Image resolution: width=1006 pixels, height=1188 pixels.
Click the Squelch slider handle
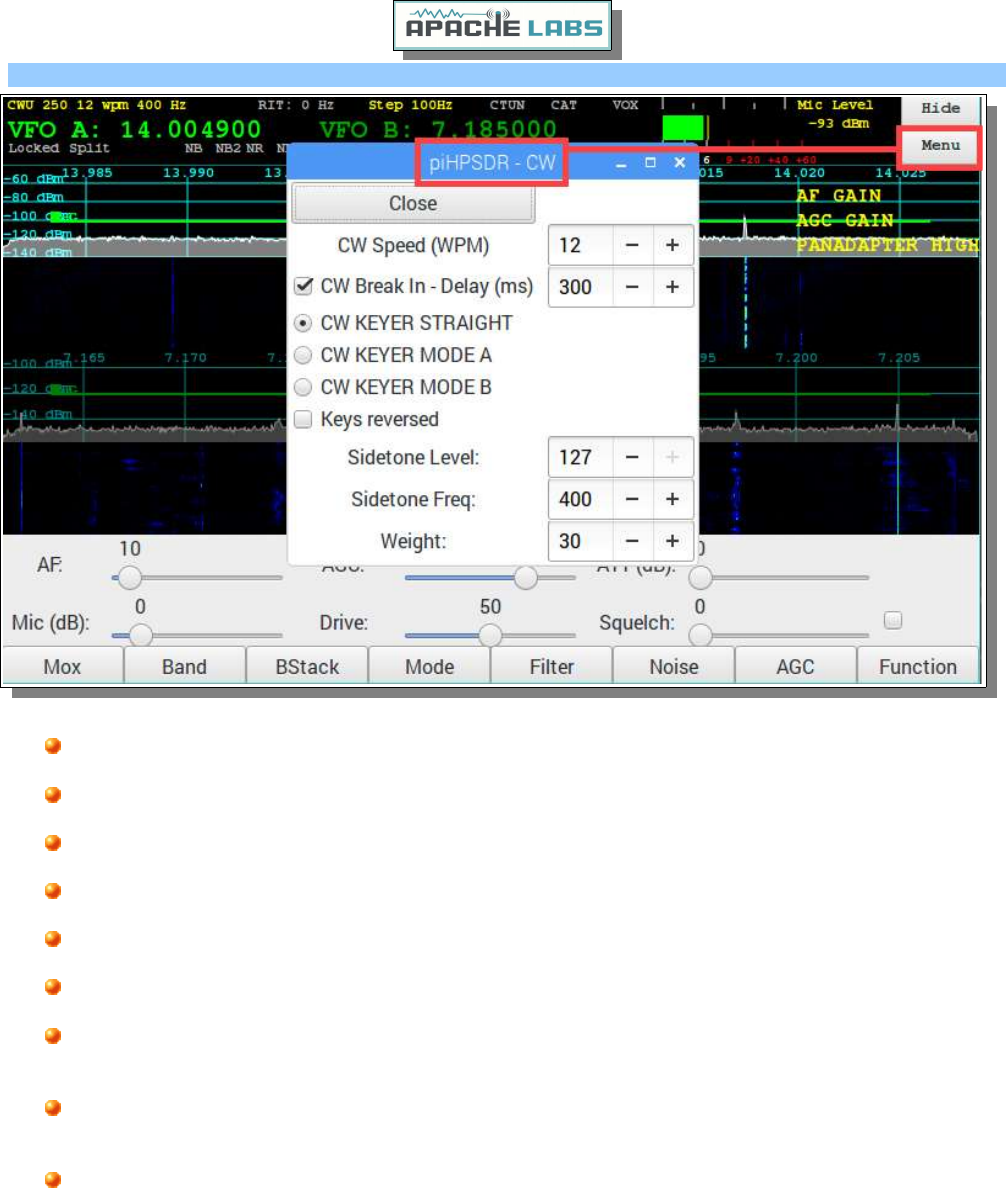tap(701, 635)
